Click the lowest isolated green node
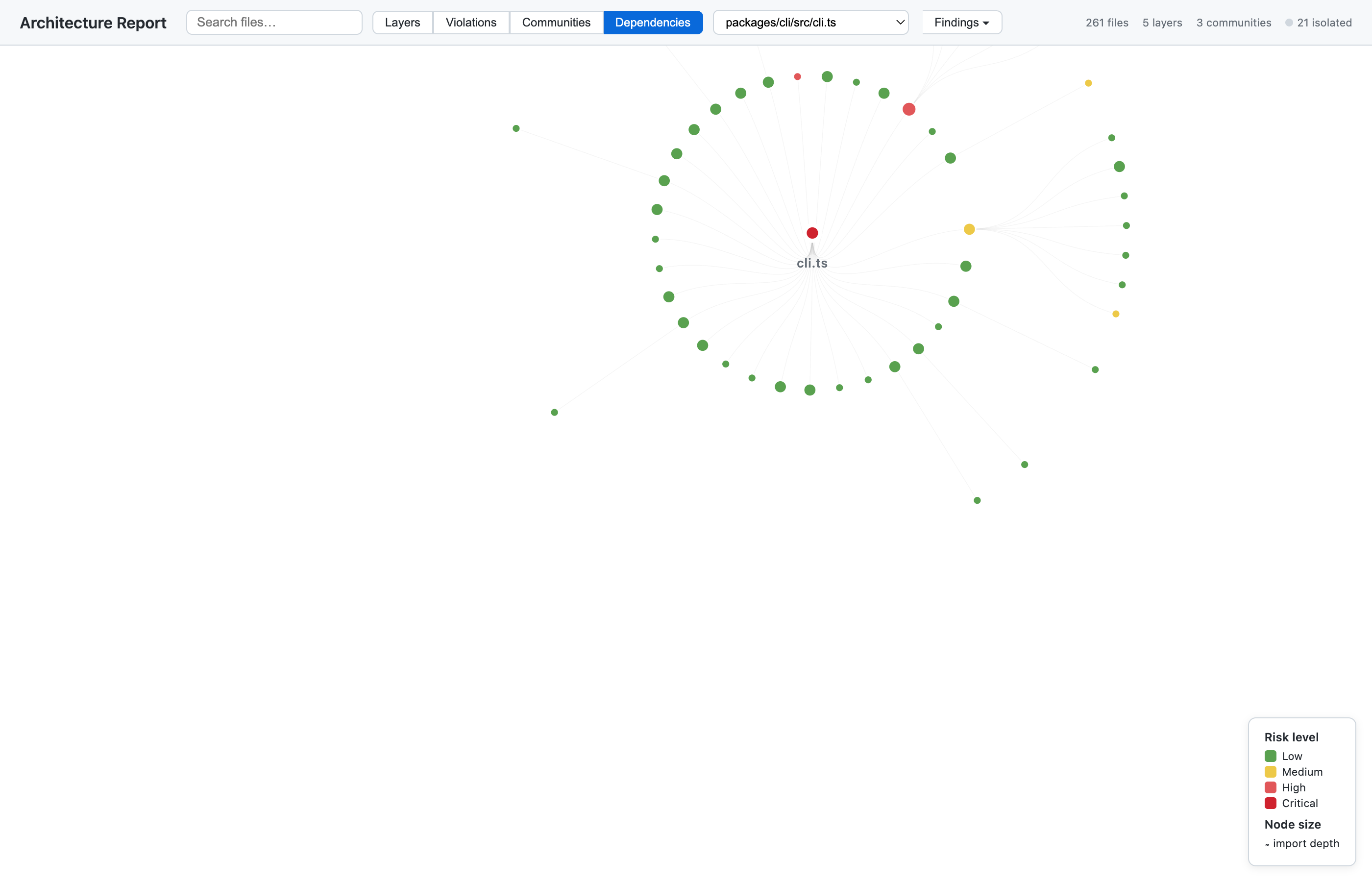The width and height of the screenshot is (1372, 882). 977,501
